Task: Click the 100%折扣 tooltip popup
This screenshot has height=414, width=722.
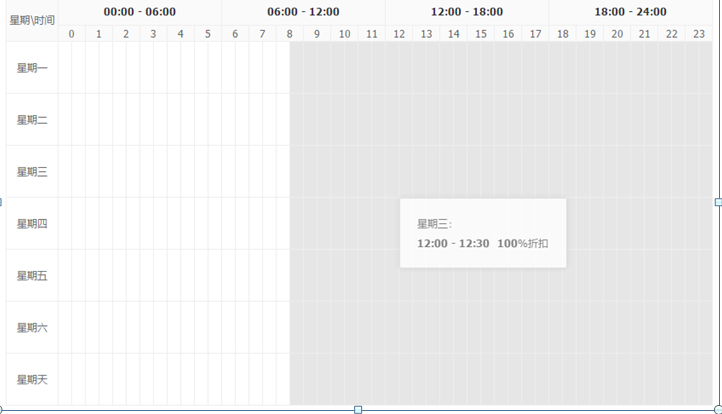Action: point(483,233)
